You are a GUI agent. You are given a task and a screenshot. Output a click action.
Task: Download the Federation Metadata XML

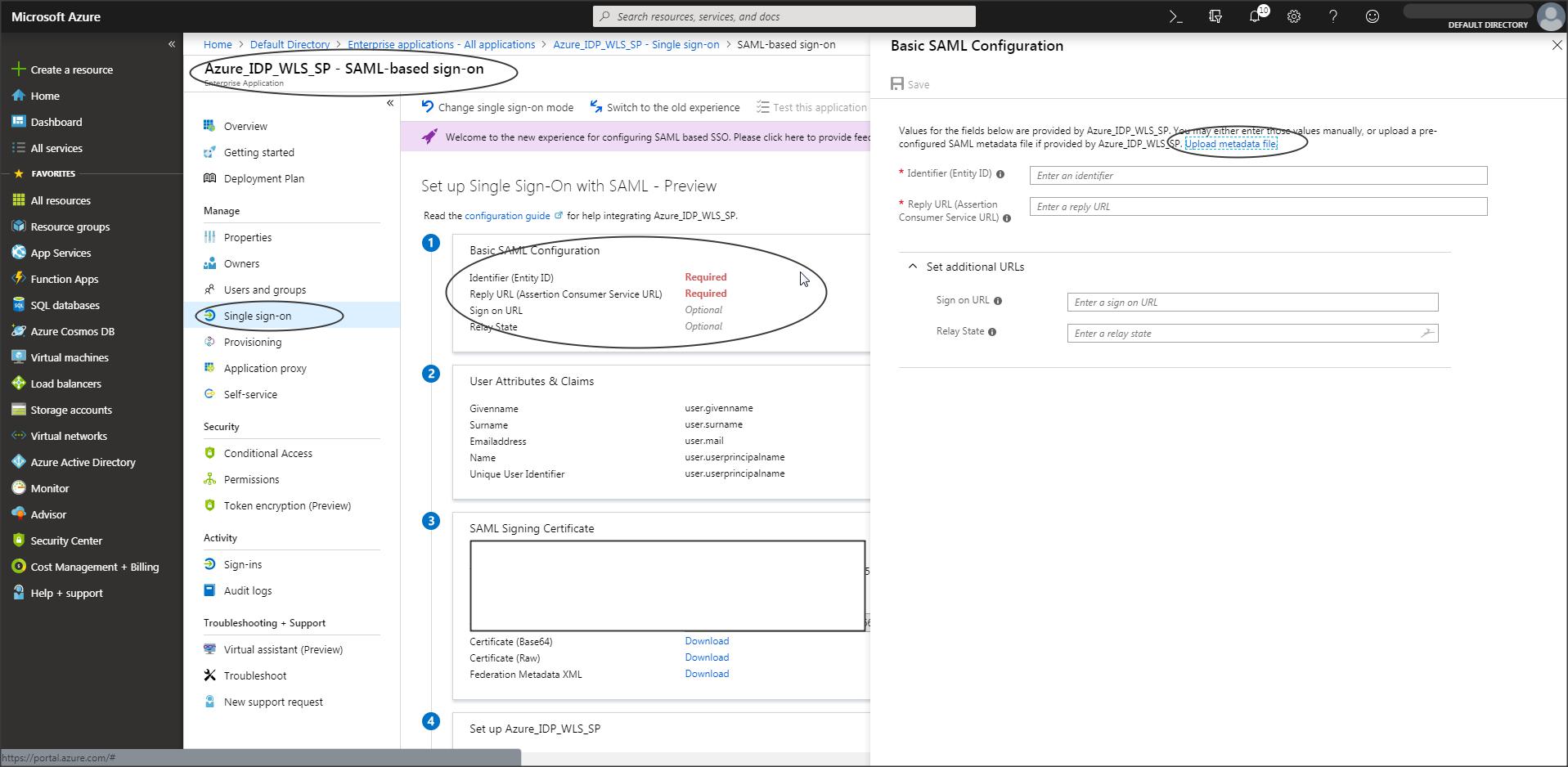pos(707,674)
